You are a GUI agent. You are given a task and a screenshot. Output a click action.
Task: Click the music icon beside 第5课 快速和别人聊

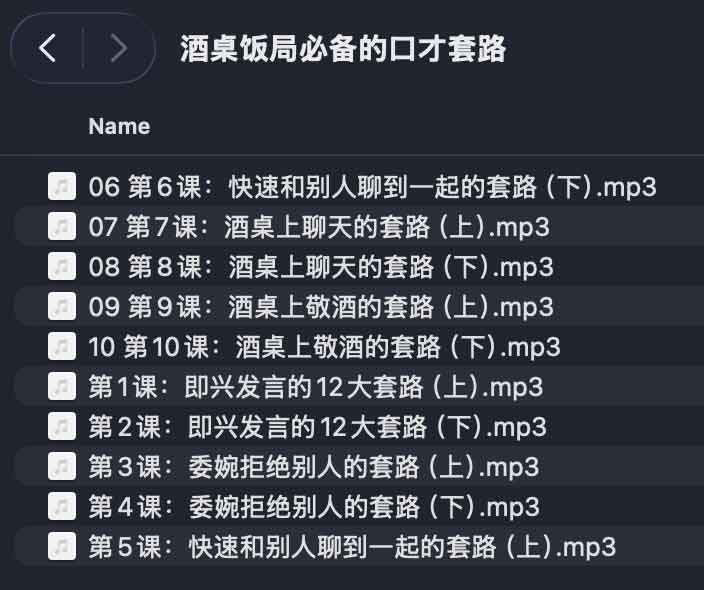click(x=62, y=547)
